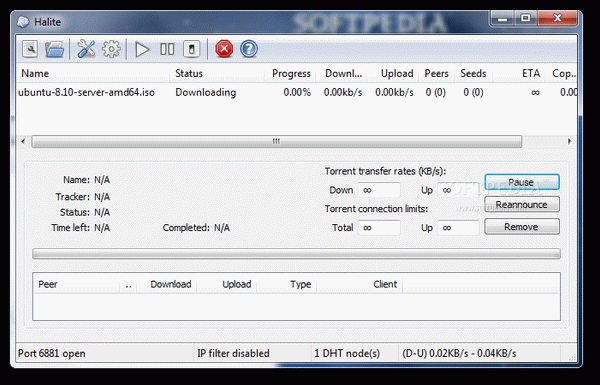The height and width of the screenshot is (385, 600).
Task: Open help via the blue question mark icon
Action: click(249, 49)
